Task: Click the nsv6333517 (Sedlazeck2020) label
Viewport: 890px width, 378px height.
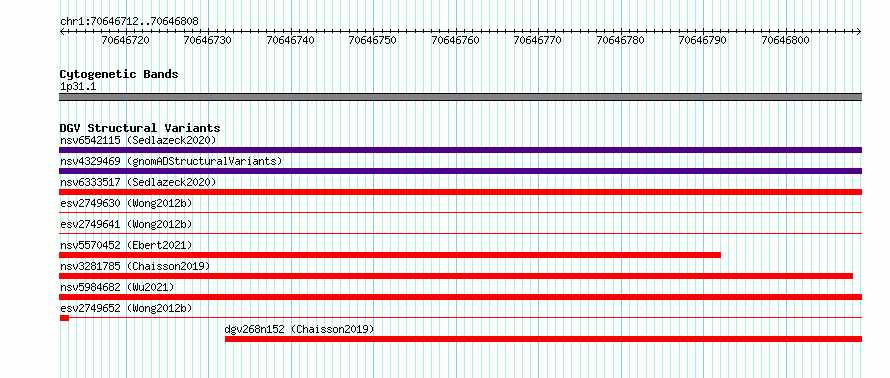Action: click(138, 182)
